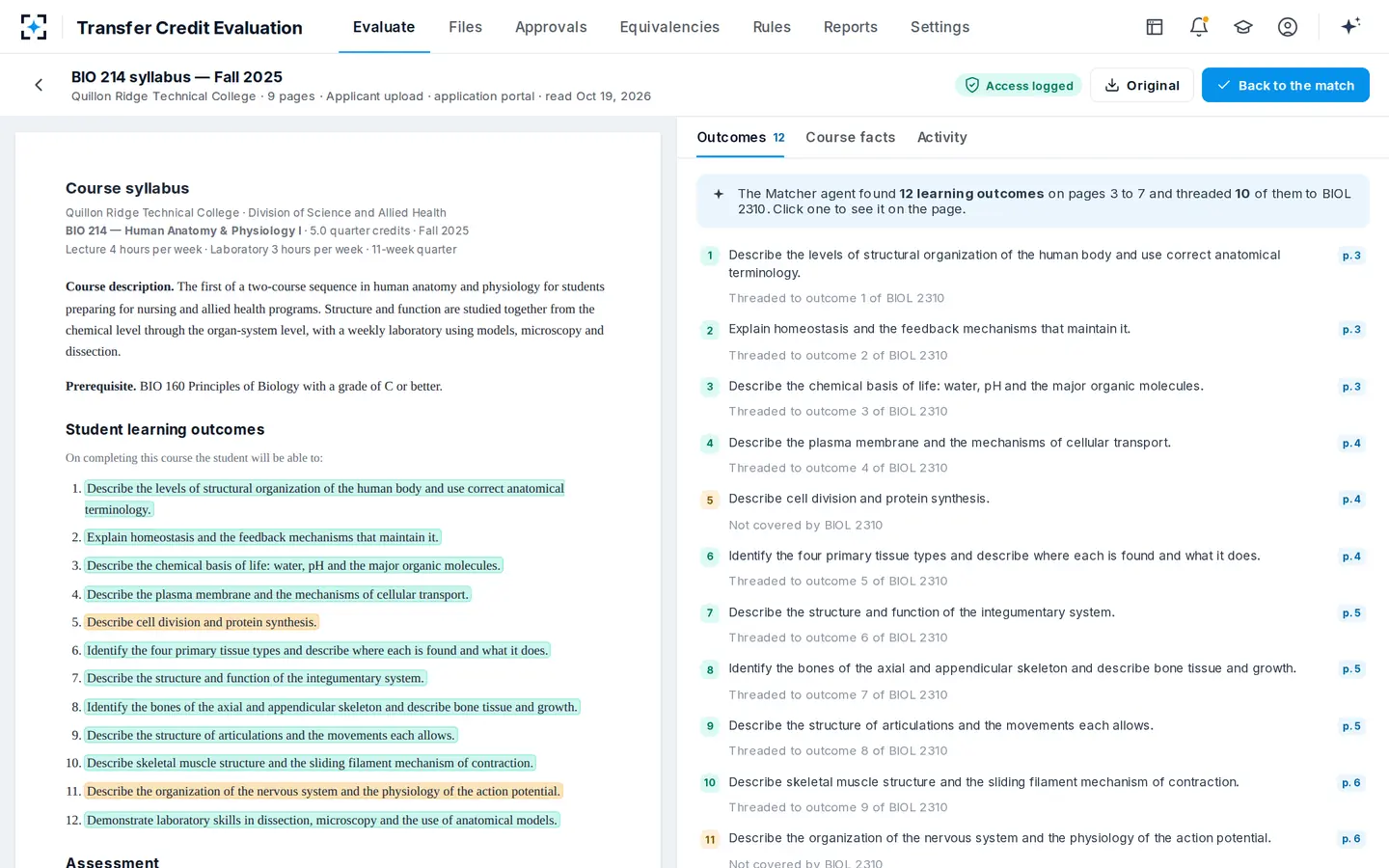Click highlighted syllabus outcome about four tissue types
1389x868 pixels.
[x=317, y=650]
